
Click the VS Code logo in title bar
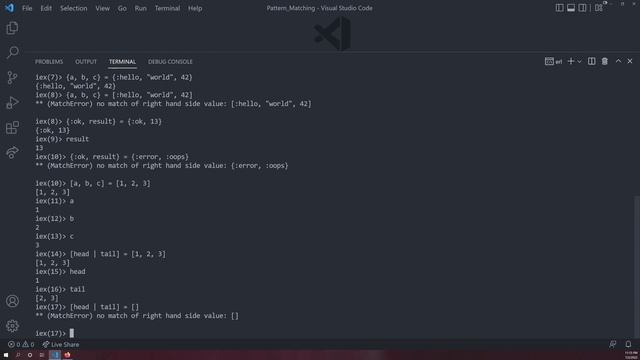(9, 8)
